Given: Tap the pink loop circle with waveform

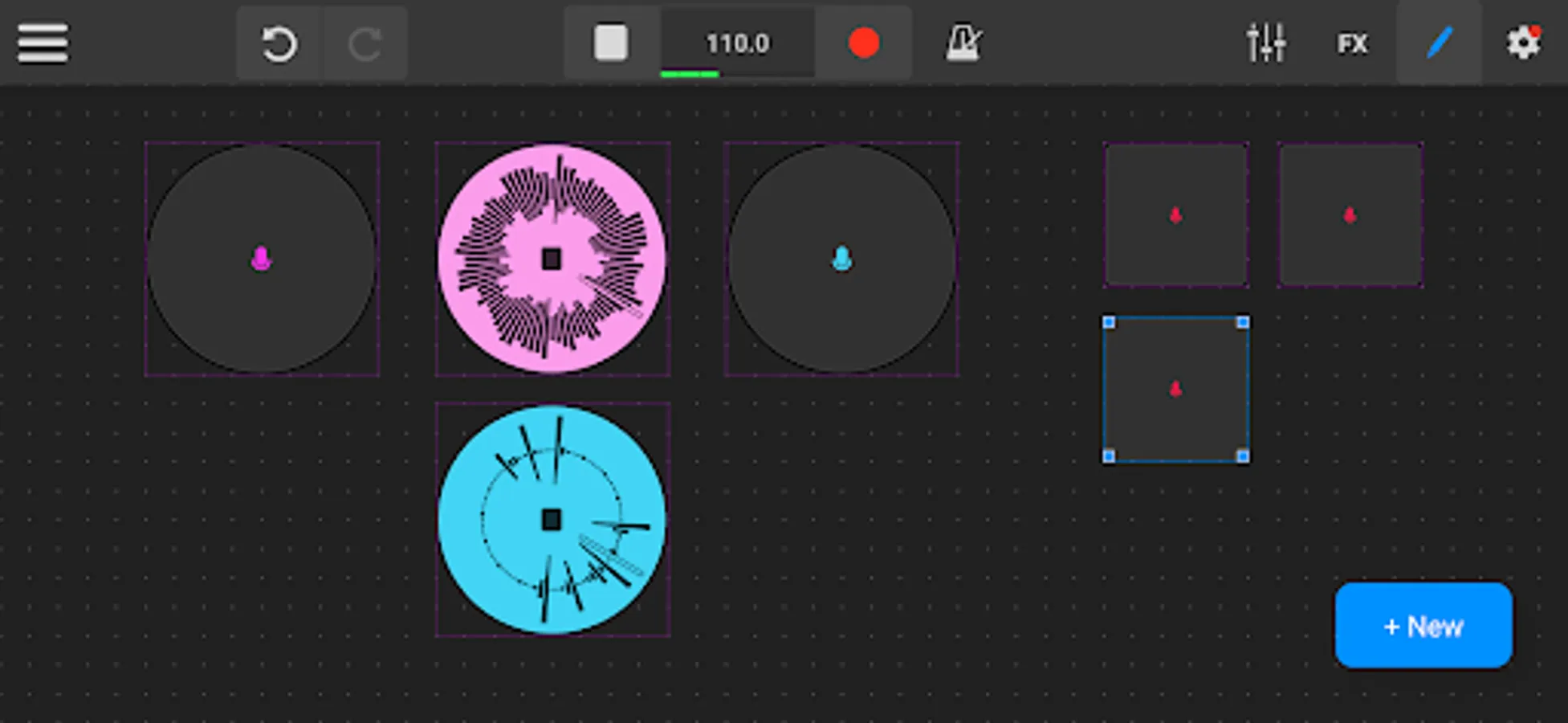Looking at the screenshot, I should tap(552, 259).
